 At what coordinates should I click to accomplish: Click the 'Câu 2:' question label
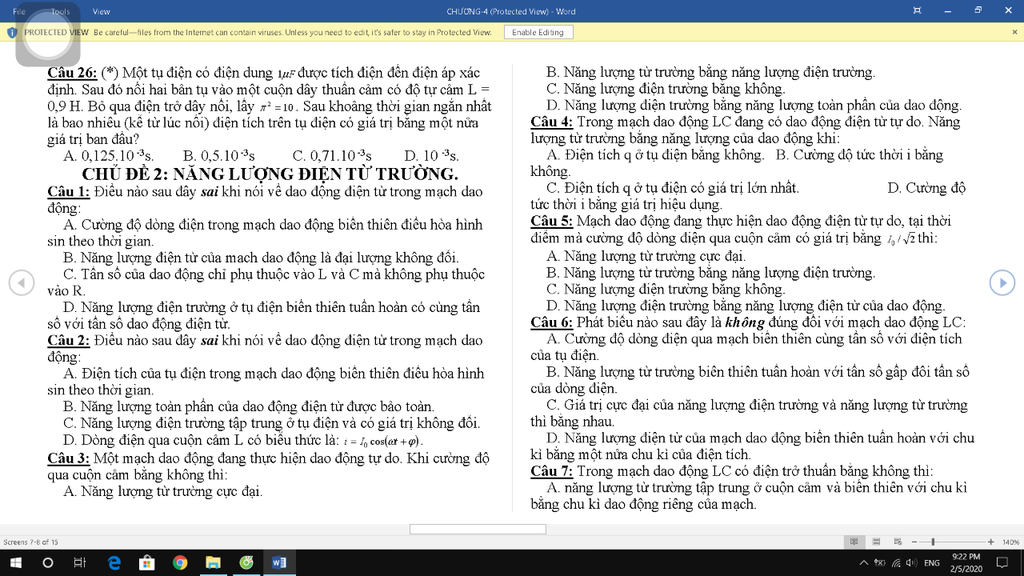(x=68, y=341)
